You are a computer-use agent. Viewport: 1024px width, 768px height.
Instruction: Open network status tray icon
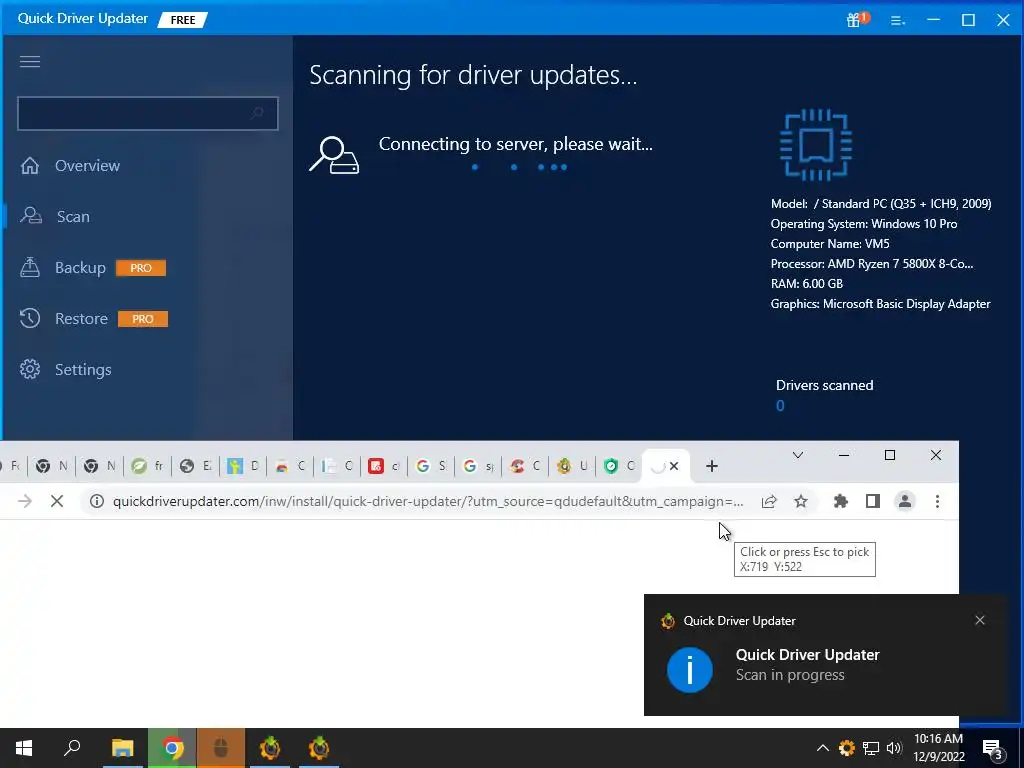[871, 748]
